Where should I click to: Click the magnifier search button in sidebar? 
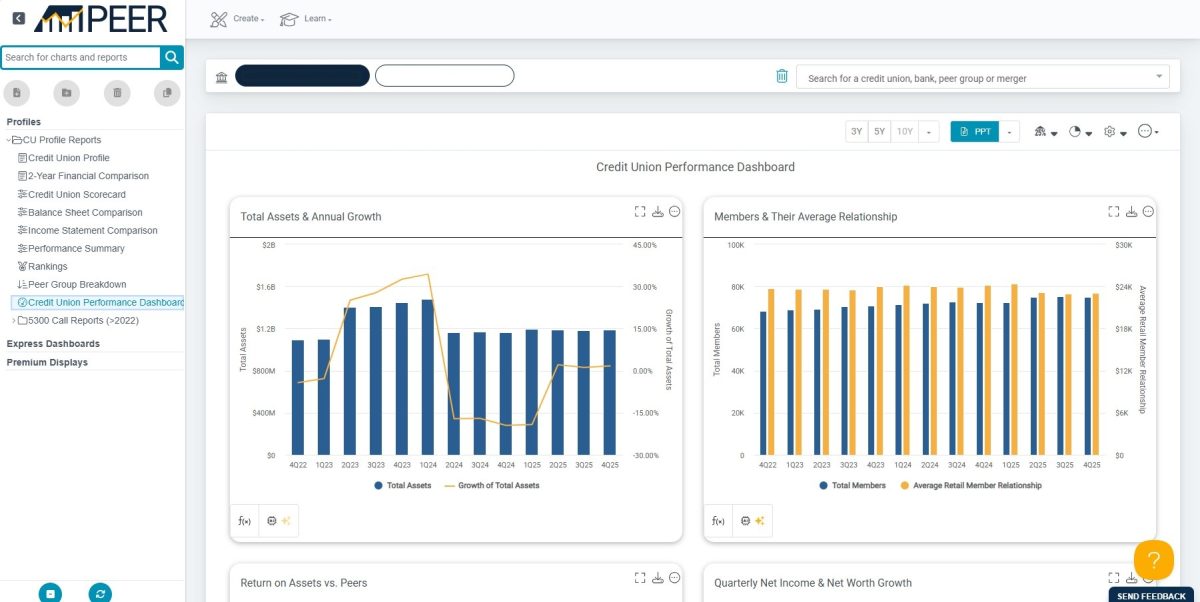pos(172,57)
